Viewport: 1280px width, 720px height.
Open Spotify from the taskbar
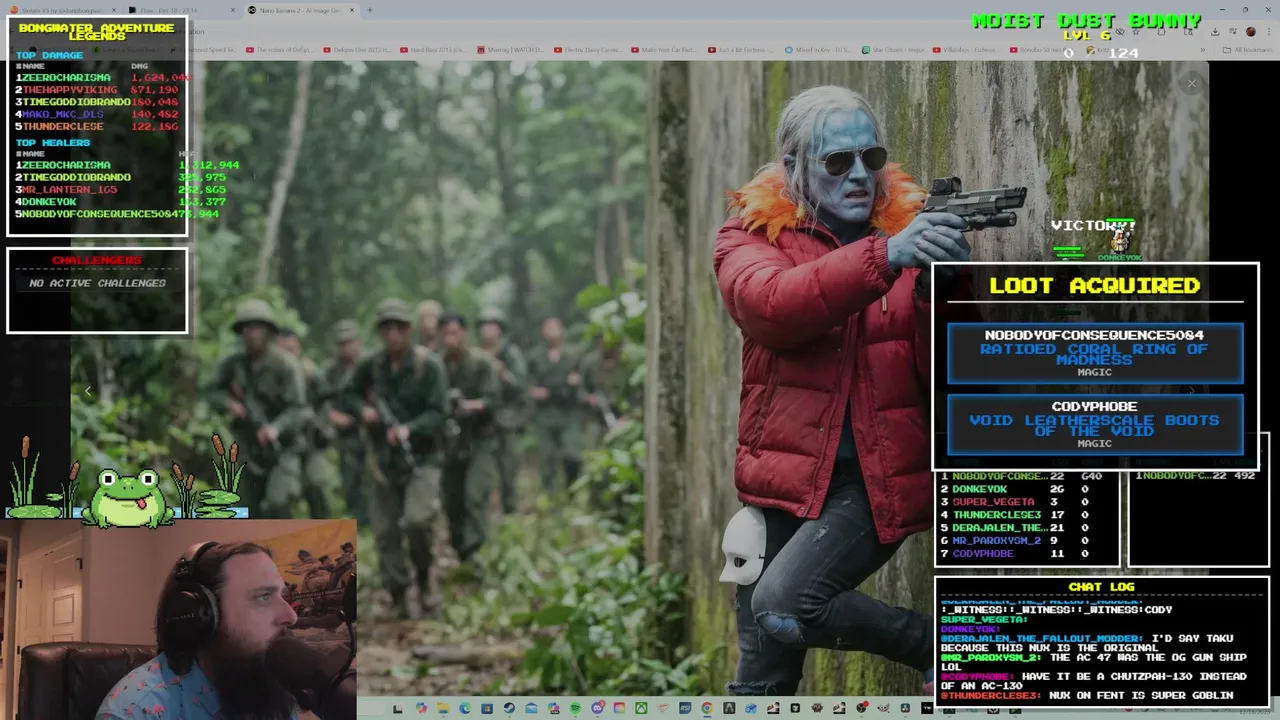click(x=575, y=709)
